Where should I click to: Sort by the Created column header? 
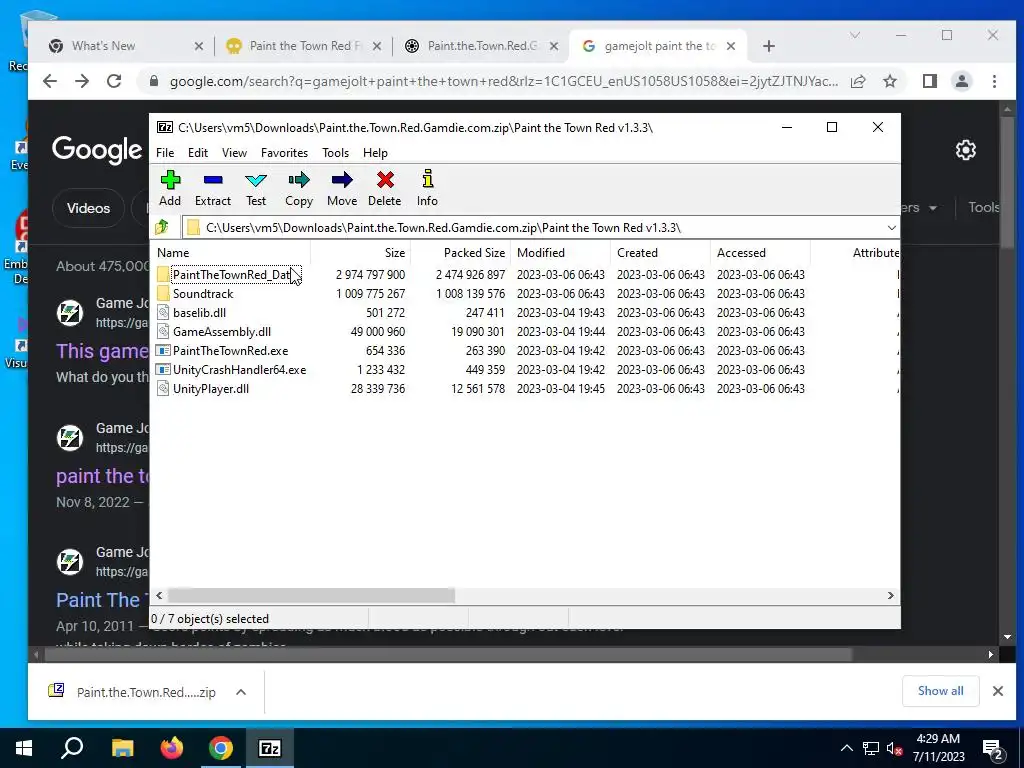pos(660,253)
